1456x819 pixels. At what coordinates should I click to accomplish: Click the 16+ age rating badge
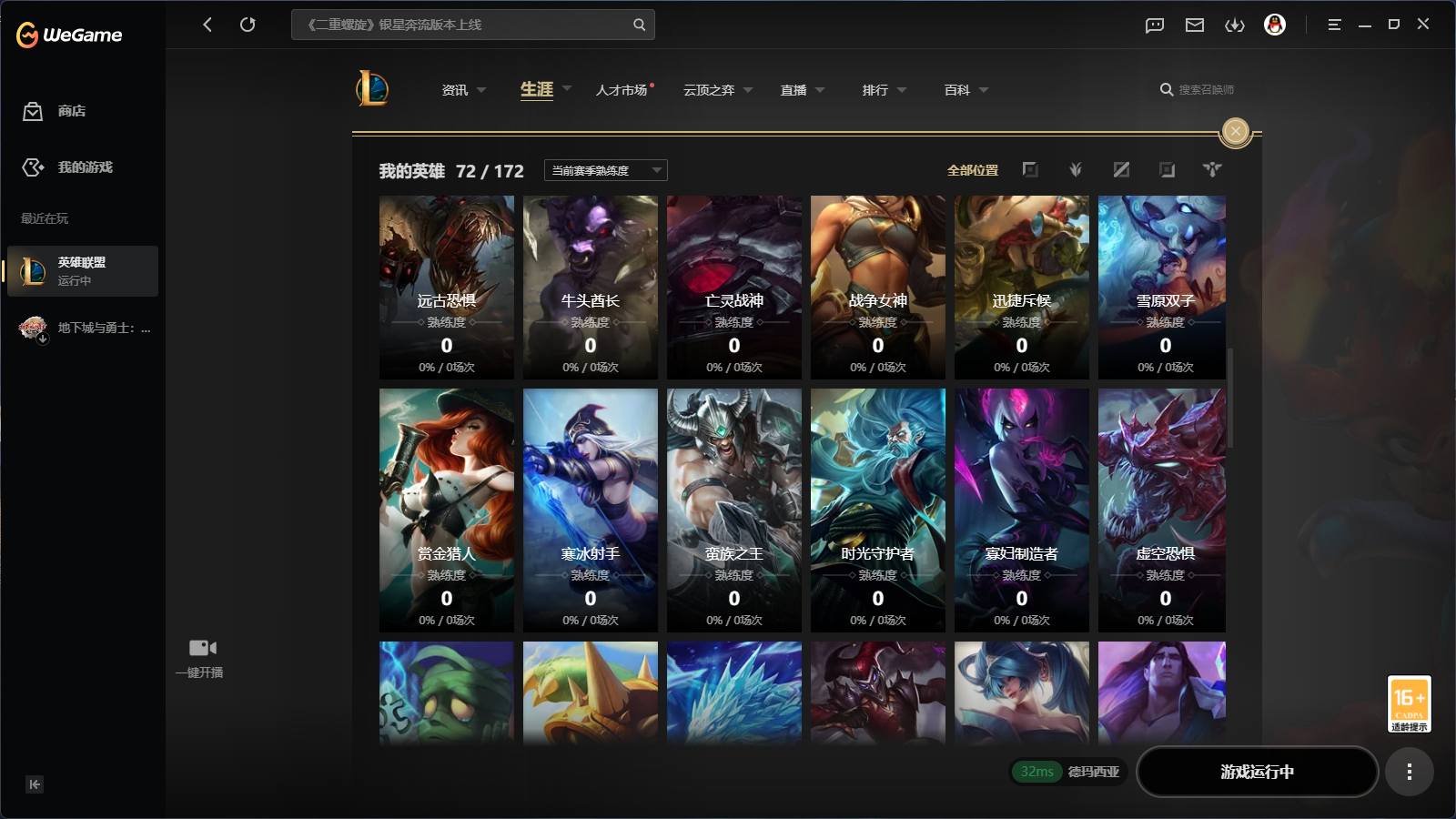tap(1410, 704)
